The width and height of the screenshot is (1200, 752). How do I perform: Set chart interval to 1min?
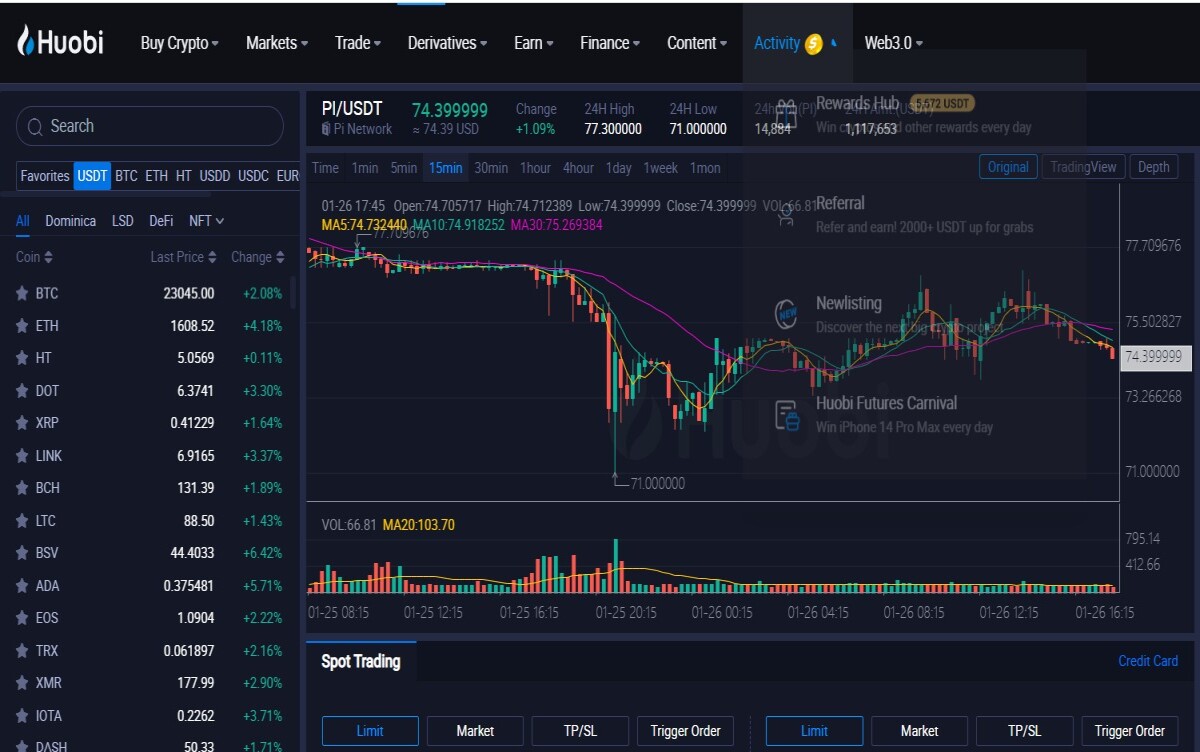click(x=365, y=168)
